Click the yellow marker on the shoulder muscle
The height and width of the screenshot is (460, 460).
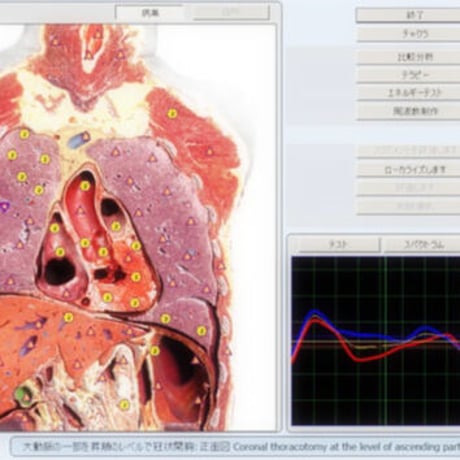click(172, 113)
